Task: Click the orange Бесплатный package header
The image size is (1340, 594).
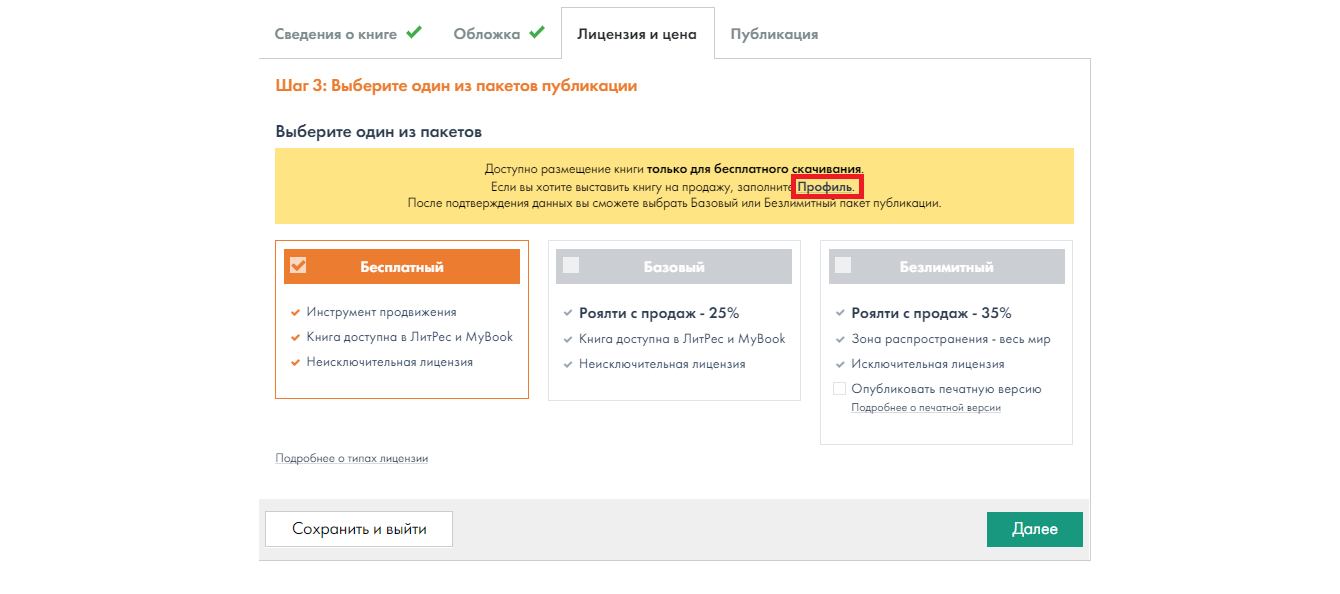Action: 402,267
